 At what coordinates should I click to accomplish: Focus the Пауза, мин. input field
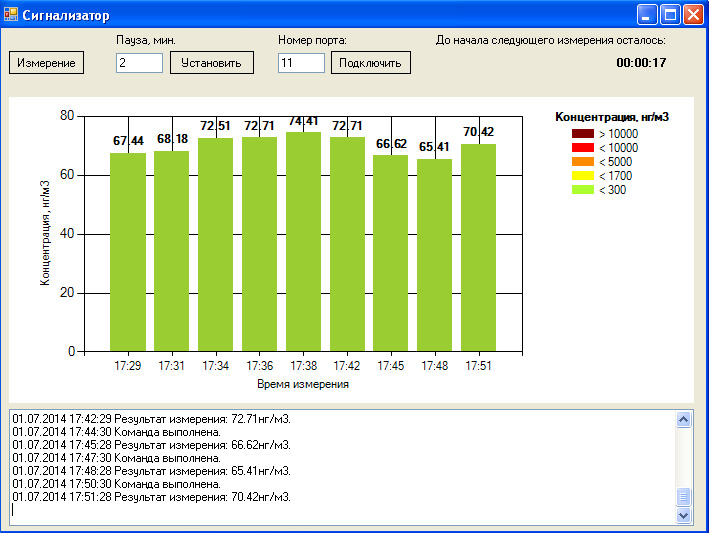pos(139,63)
